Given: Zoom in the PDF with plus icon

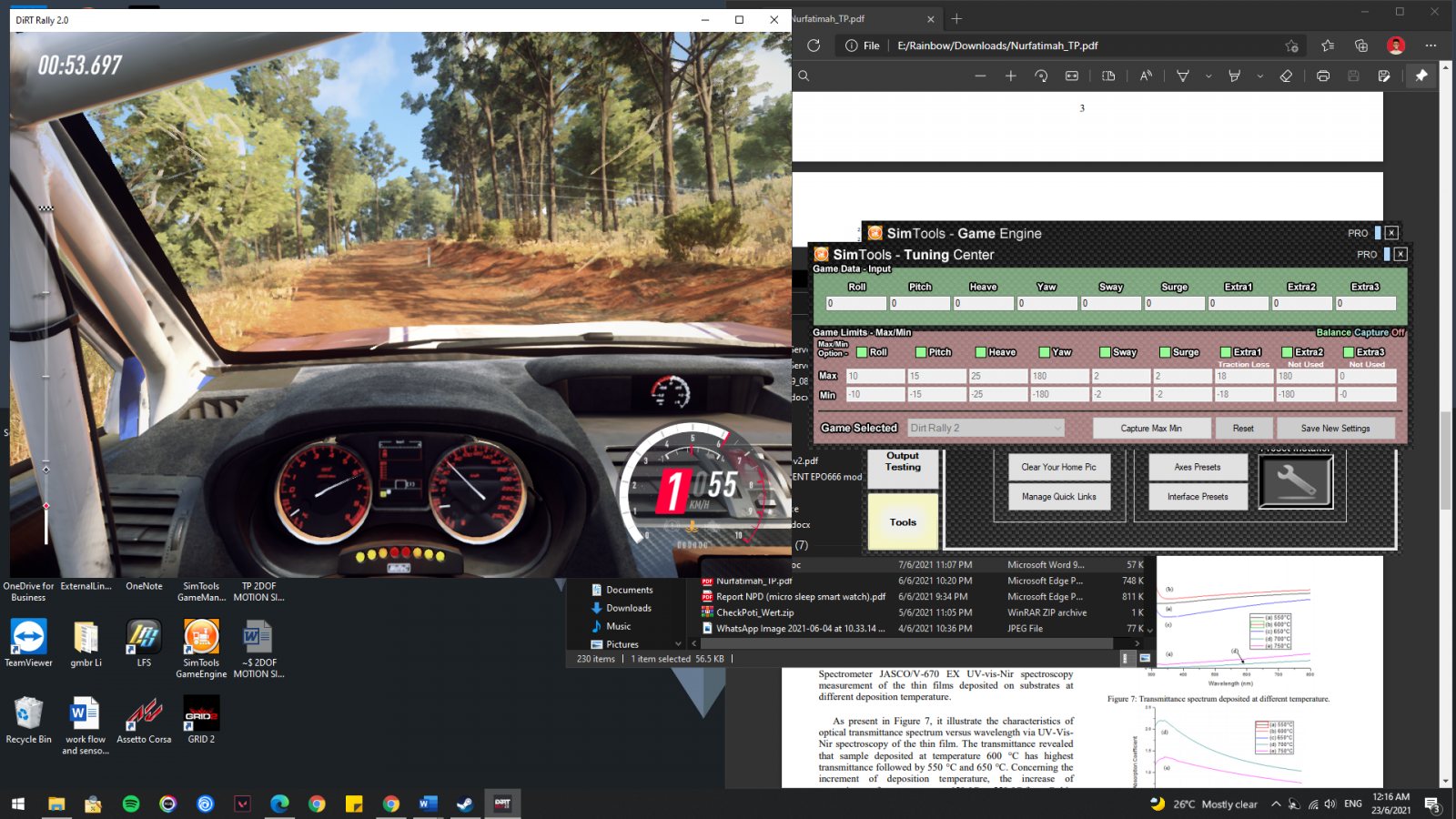Looking at the screenshot, I should 1010,76.
